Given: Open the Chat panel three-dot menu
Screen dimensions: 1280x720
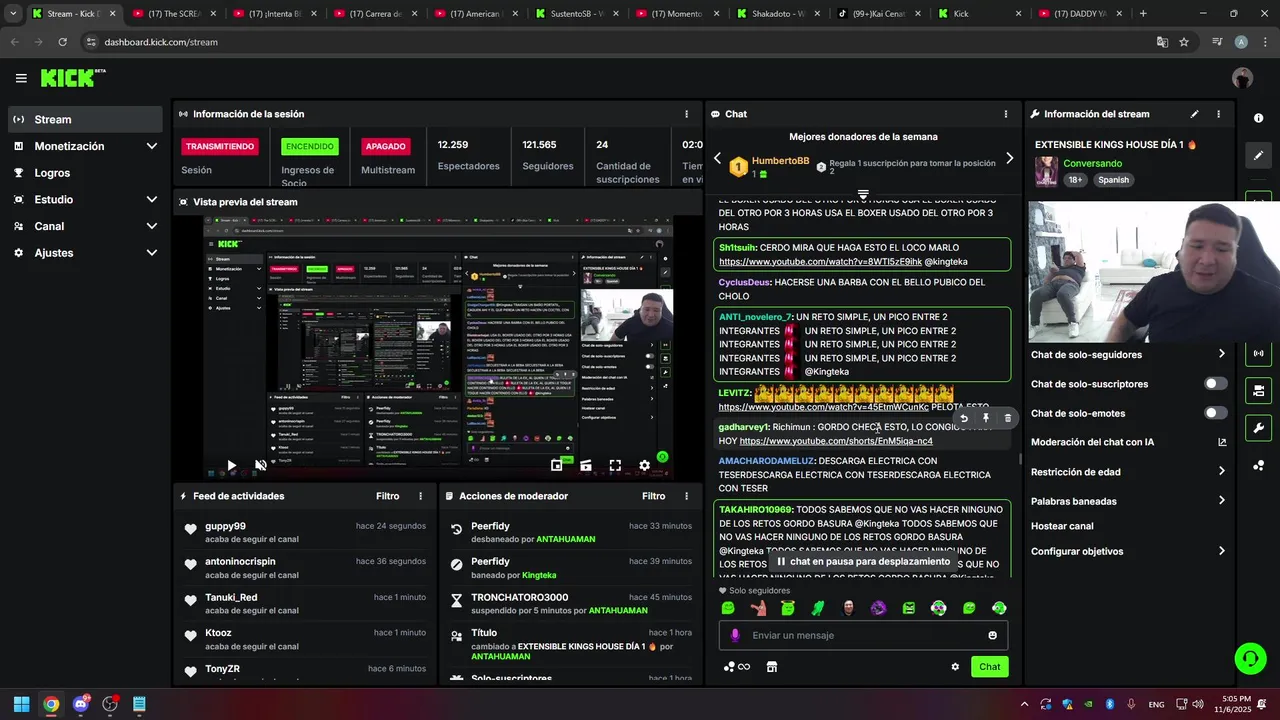Looking at the screenshot, I should point(1006,114).
